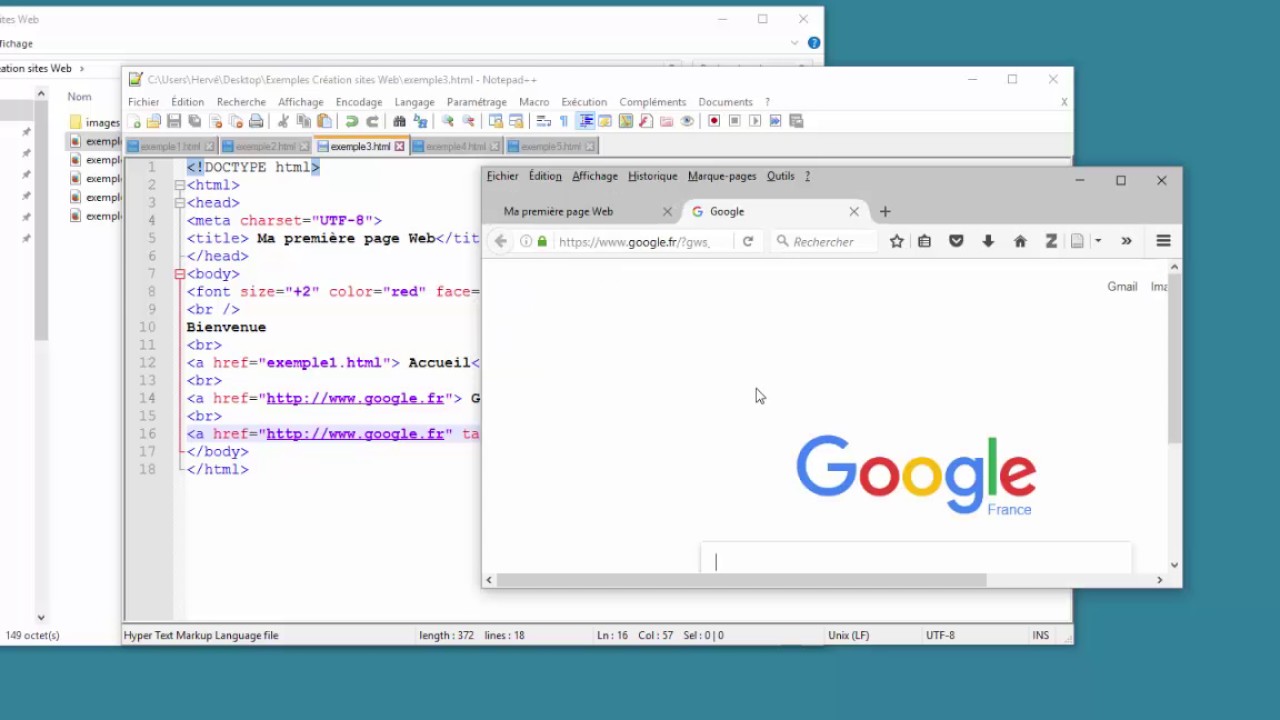Viewport: 1280px width, 720px height.
Task: Click the New file icon in Notepad++
Action: point(132,121)
